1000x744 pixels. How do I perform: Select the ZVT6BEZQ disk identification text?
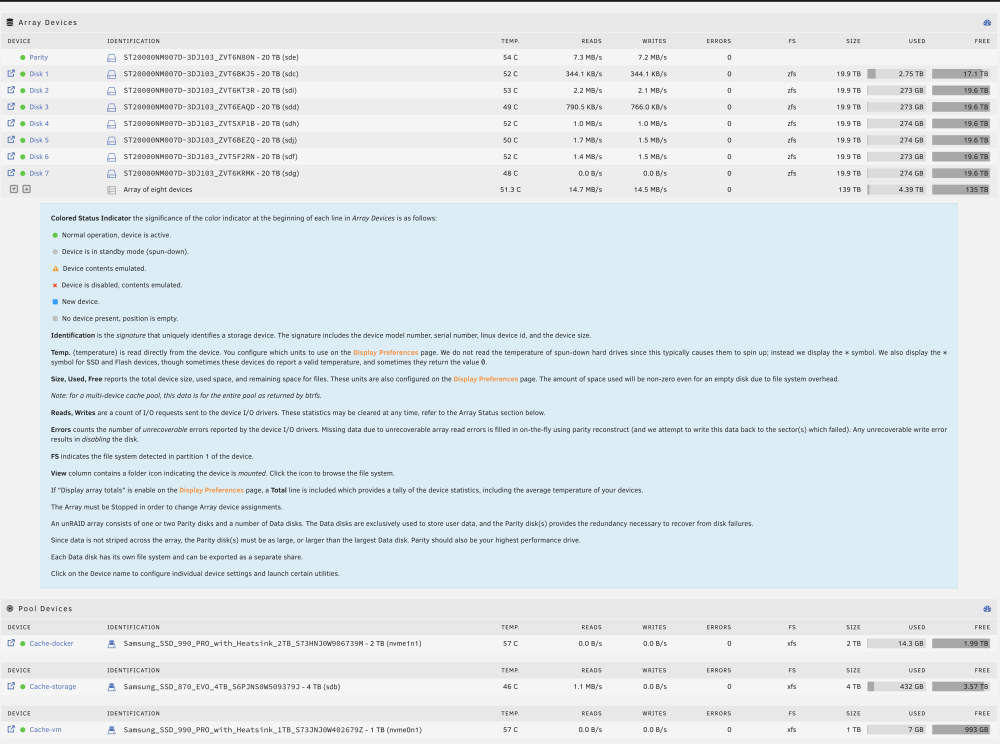(x=210, y=140)
